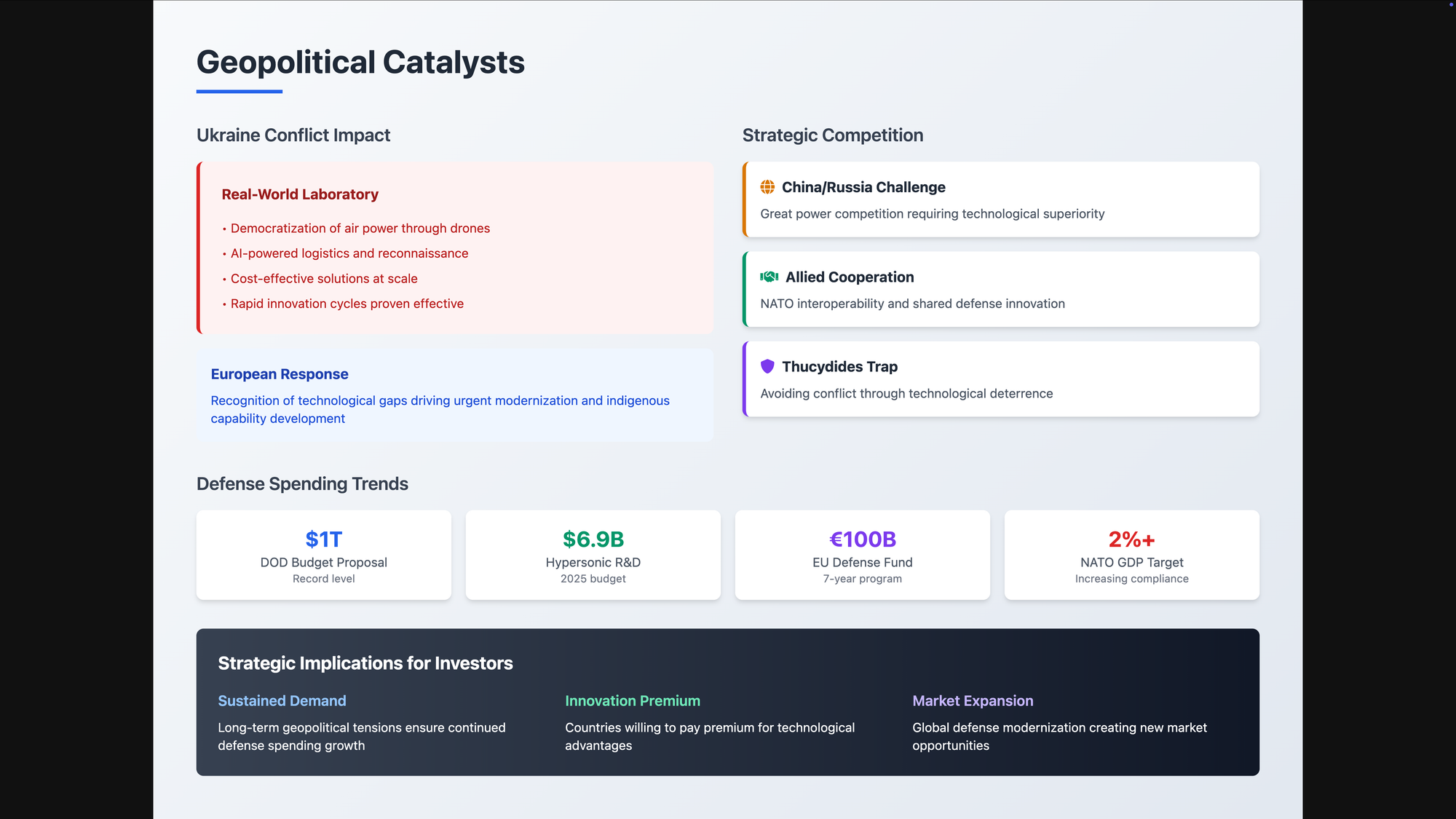The image size is (1456, 819).
Task: Click the drones democratization bullet point
Action: [x=360, y=229]
